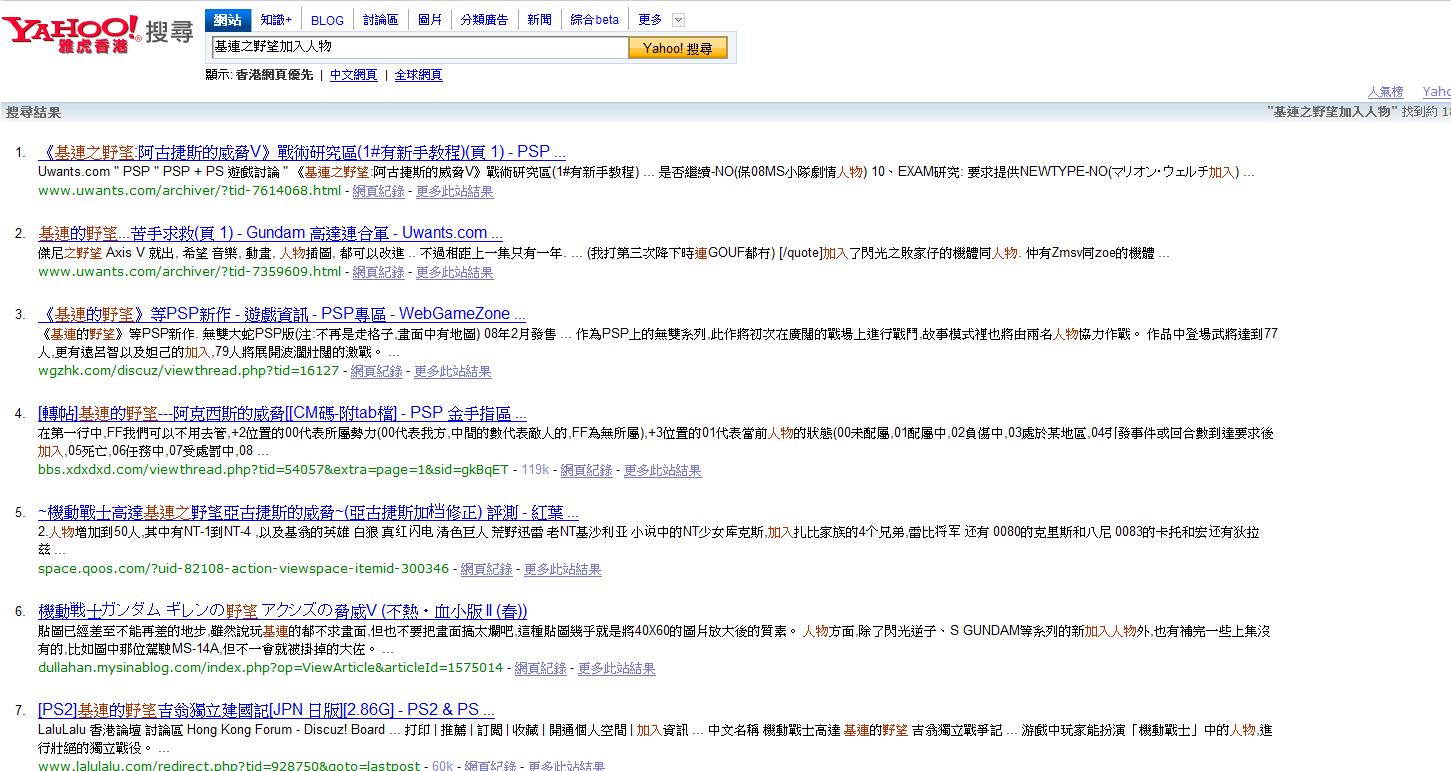Open 更多此站結果 for wgzhk.com result
The width and height of the screenshot is (1451, 771).
point(453,371)
